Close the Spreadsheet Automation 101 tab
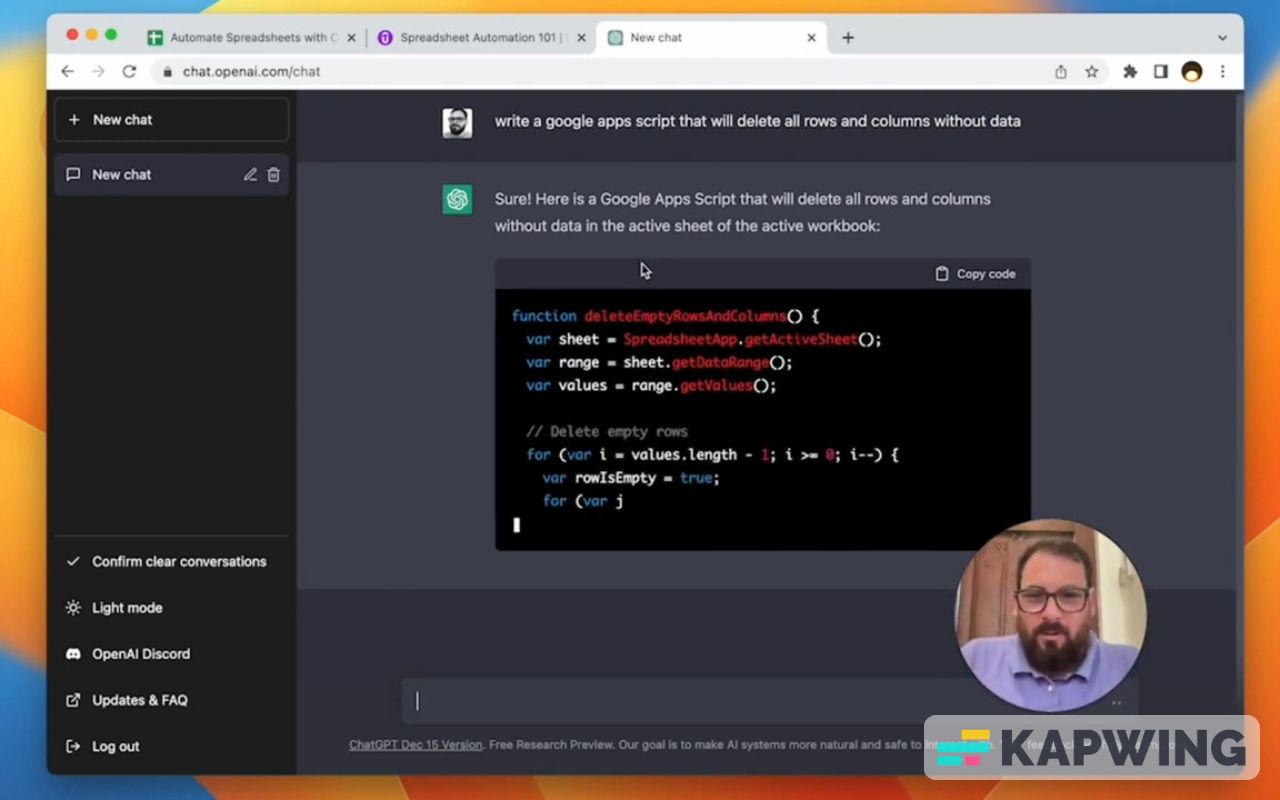The width and height of the screenshot is (1280, 800). point(581,38)
